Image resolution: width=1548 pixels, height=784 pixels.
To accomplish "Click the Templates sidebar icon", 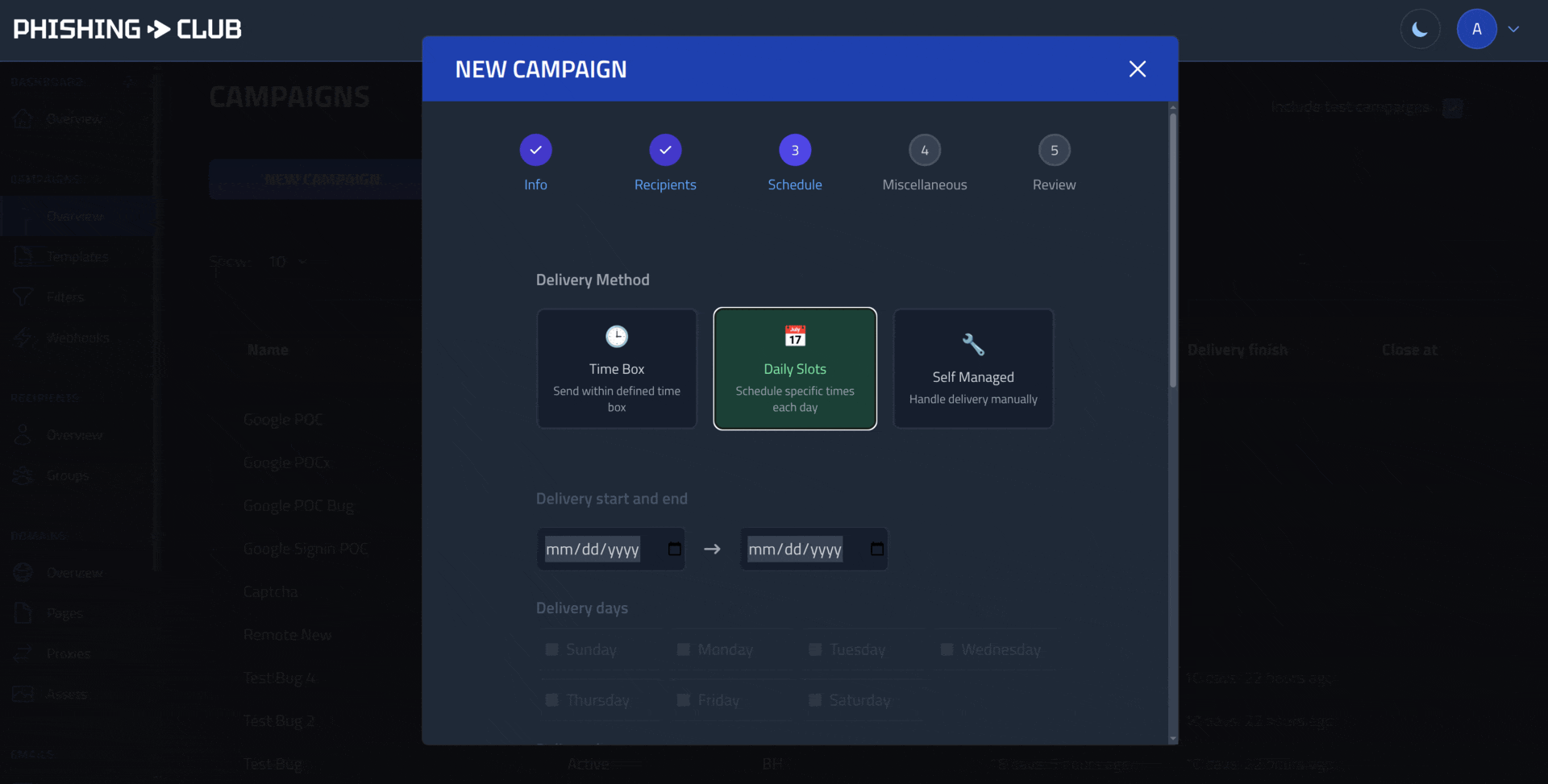I will (23, 256).
